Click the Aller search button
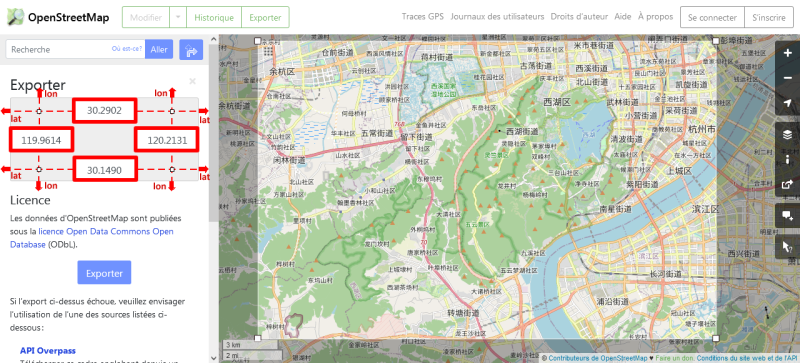This screenshot has width=800, height=363. point(159,50)
